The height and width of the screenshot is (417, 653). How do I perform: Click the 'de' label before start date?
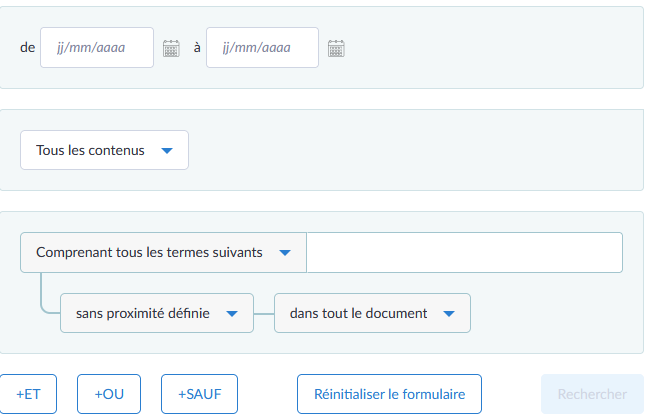27,48
